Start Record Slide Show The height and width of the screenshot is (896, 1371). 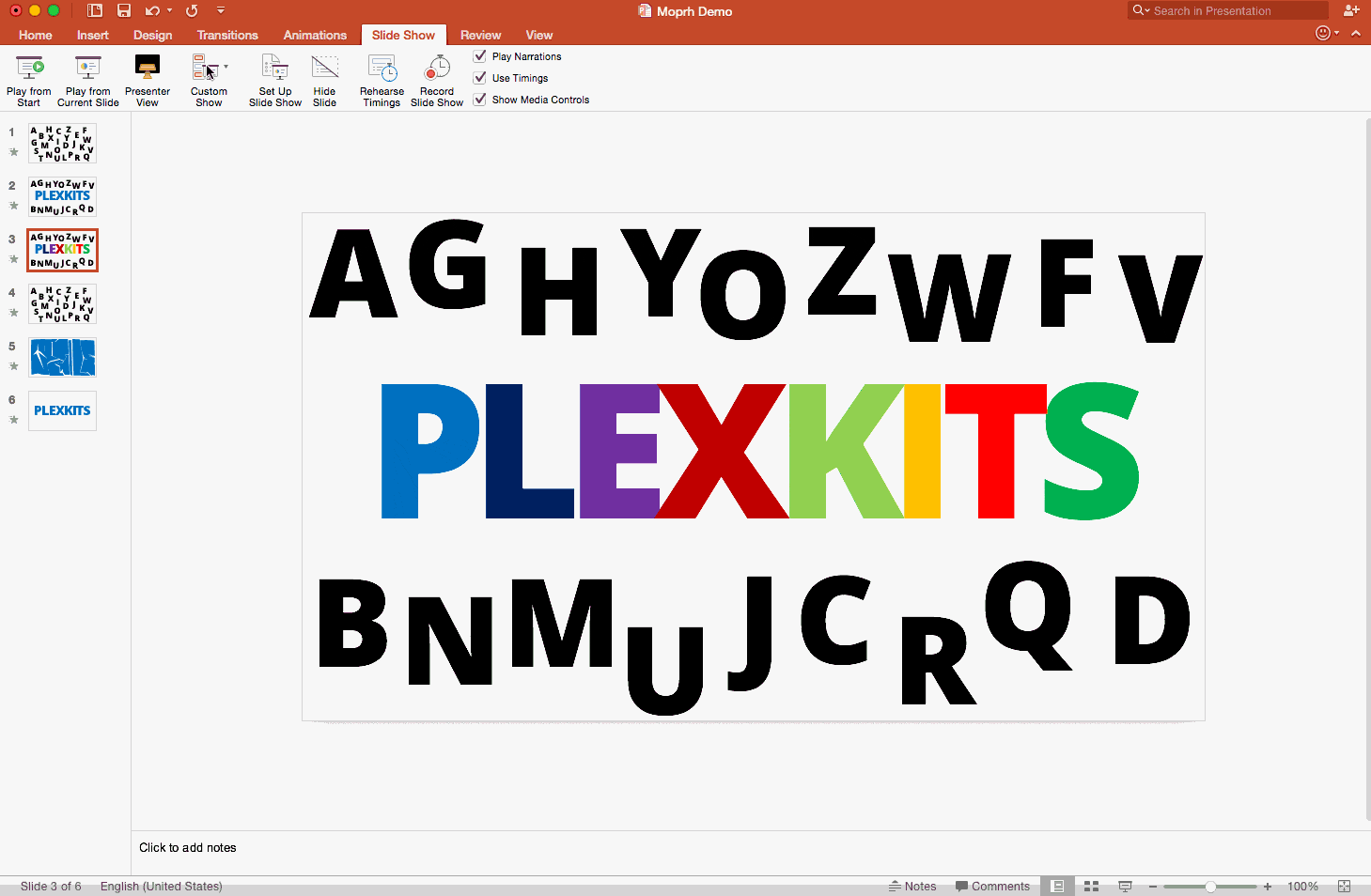point(436,79)
